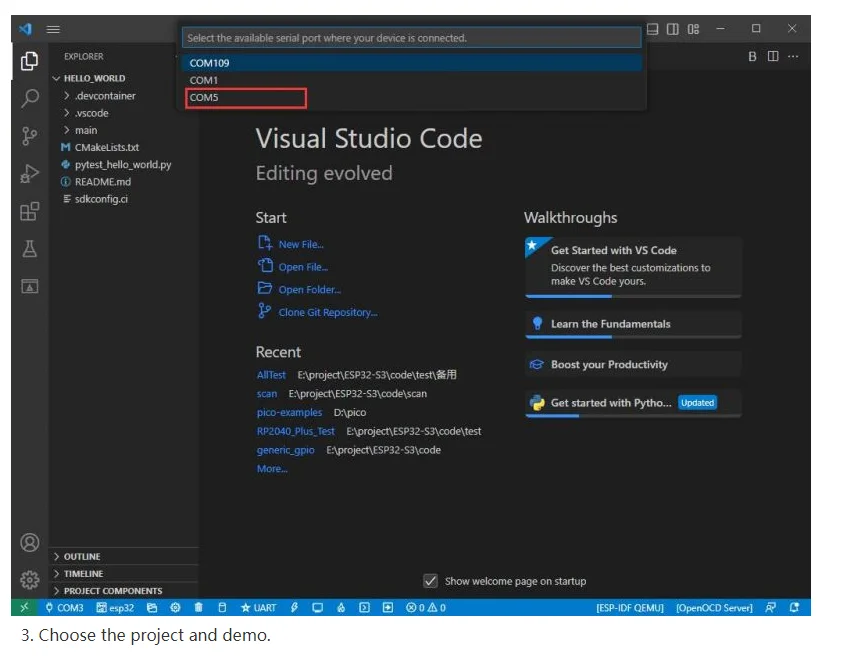851x662 pixels.
Task: Open the Source Control view
Action: pos(30,136)
